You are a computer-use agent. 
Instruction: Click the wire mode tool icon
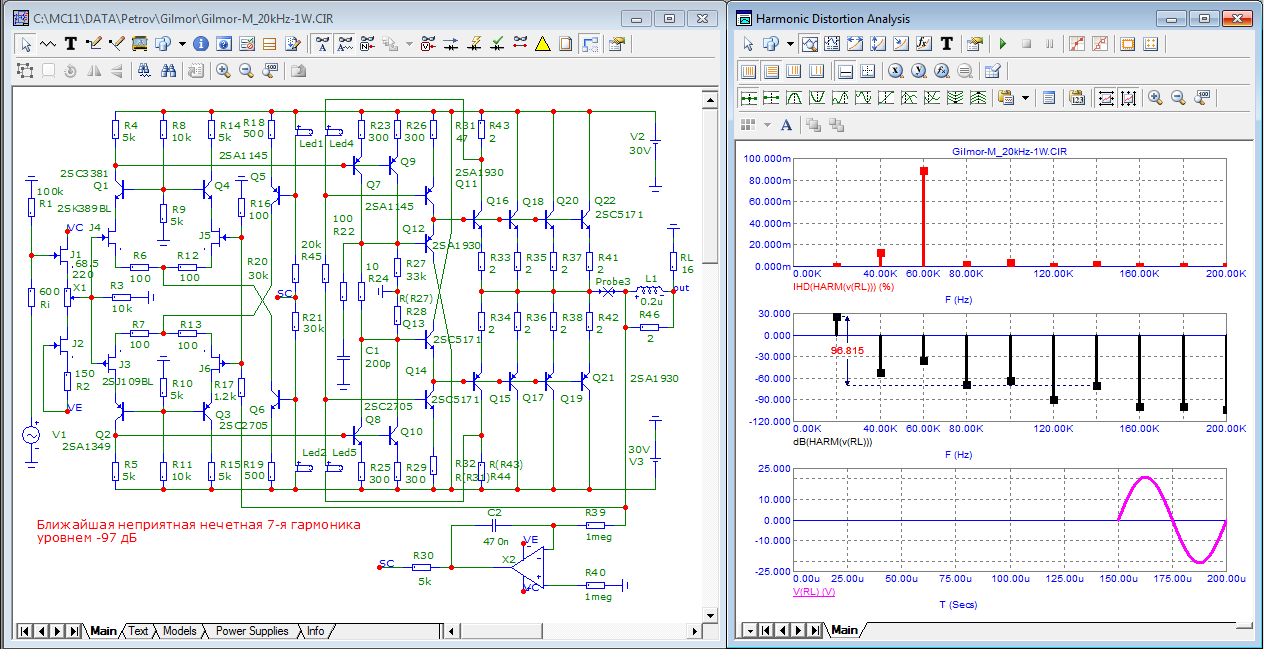tap(94, 44)
